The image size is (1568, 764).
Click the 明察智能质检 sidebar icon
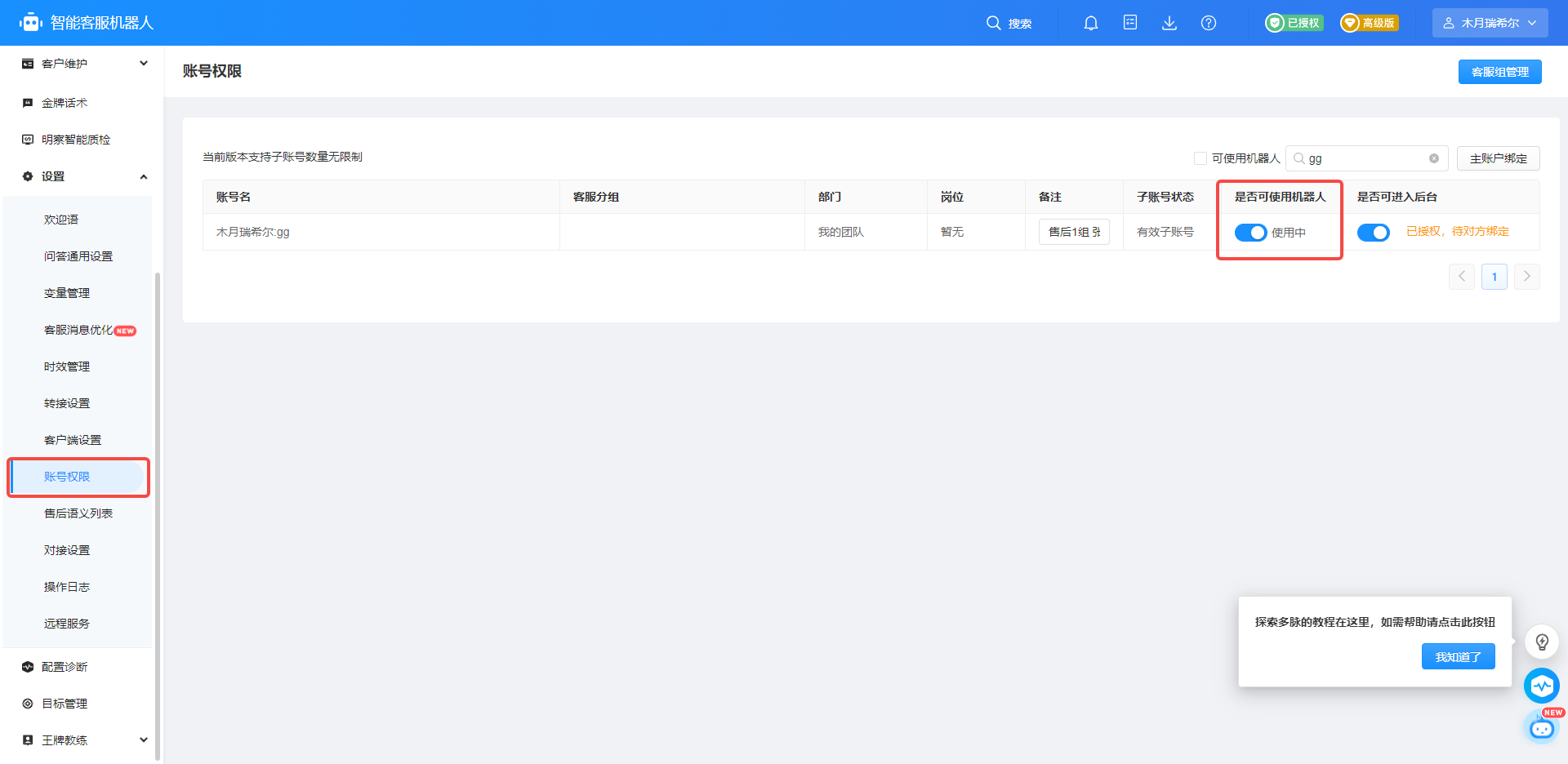coord(28,140)
